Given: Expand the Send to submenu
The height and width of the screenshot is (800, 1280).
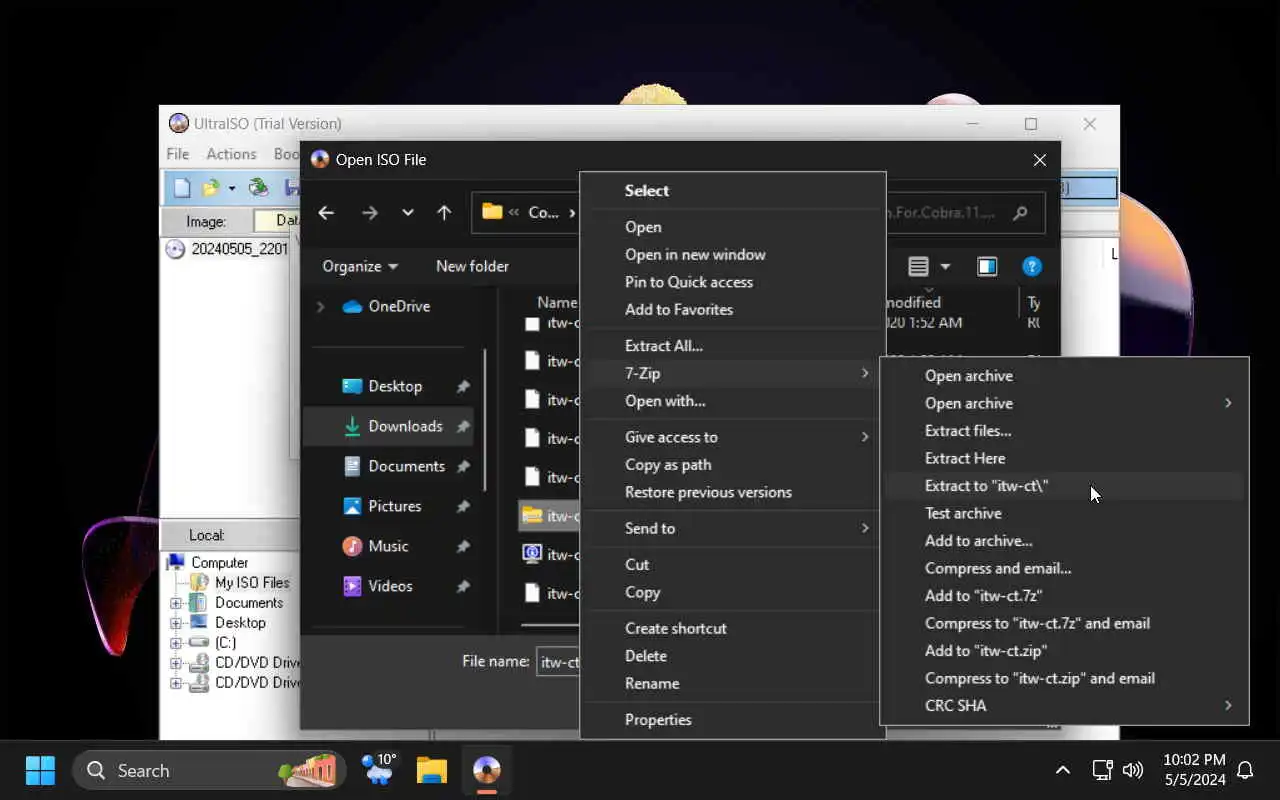Looking at the screenshot, I should click(x=733, y=528).
